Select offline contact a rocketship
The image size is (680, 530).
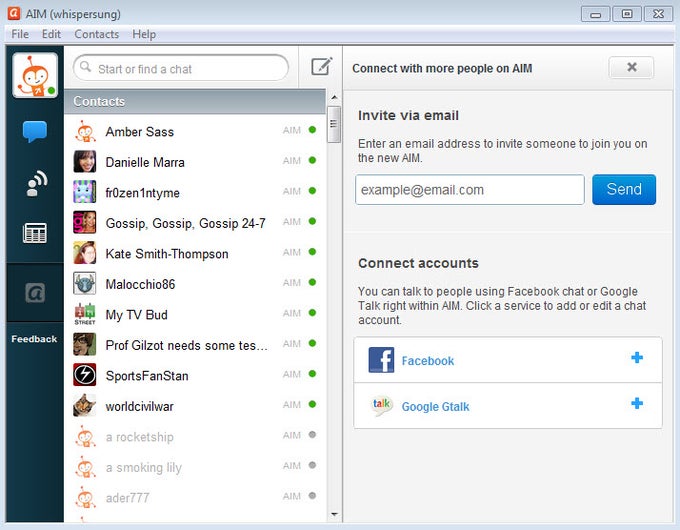coord(195,436)
